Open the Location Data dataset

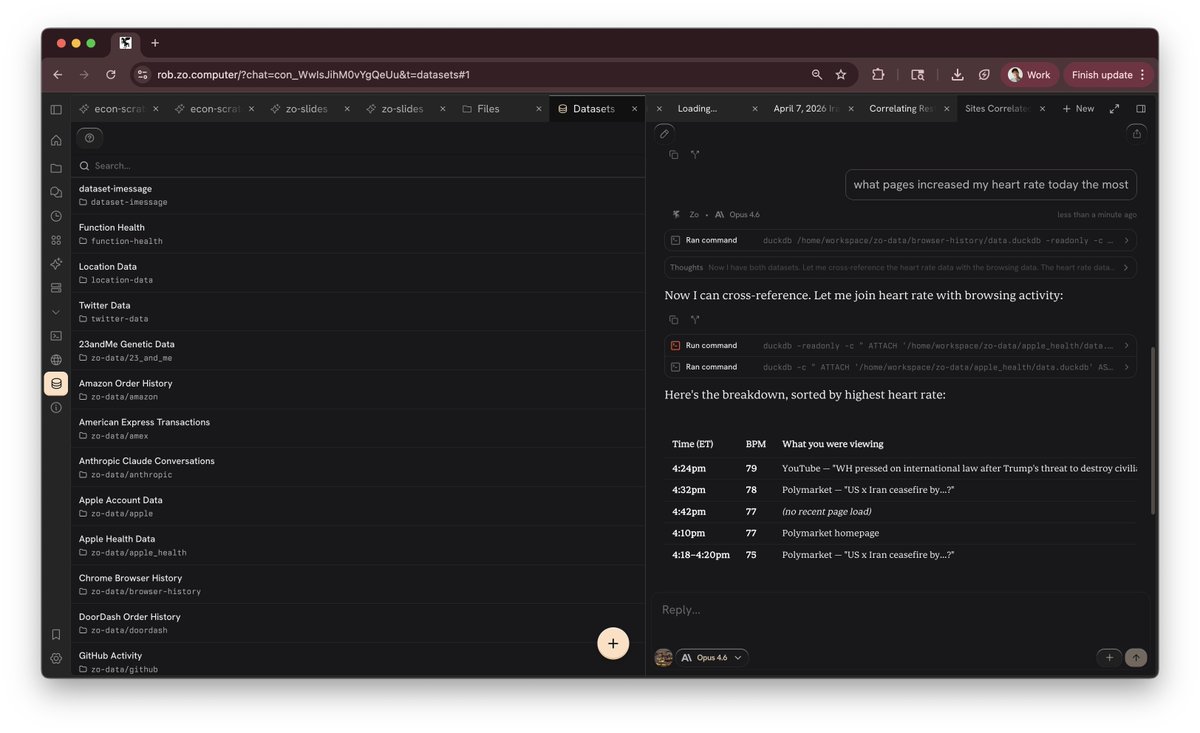(358, 273)
